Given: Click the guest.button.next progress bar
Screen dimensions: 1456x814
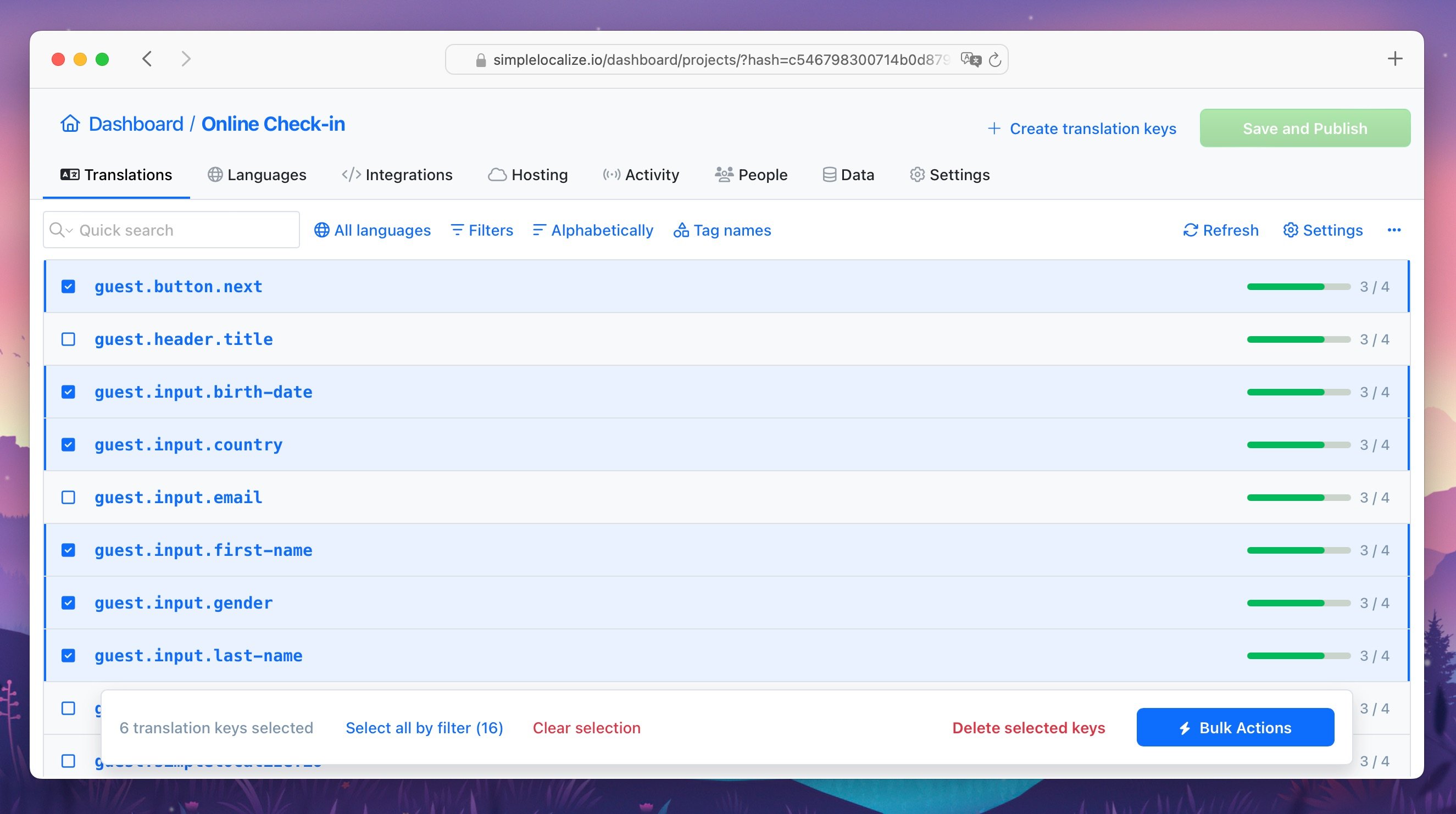Looking at the screenshot, I should click(x=1299, y=286).
